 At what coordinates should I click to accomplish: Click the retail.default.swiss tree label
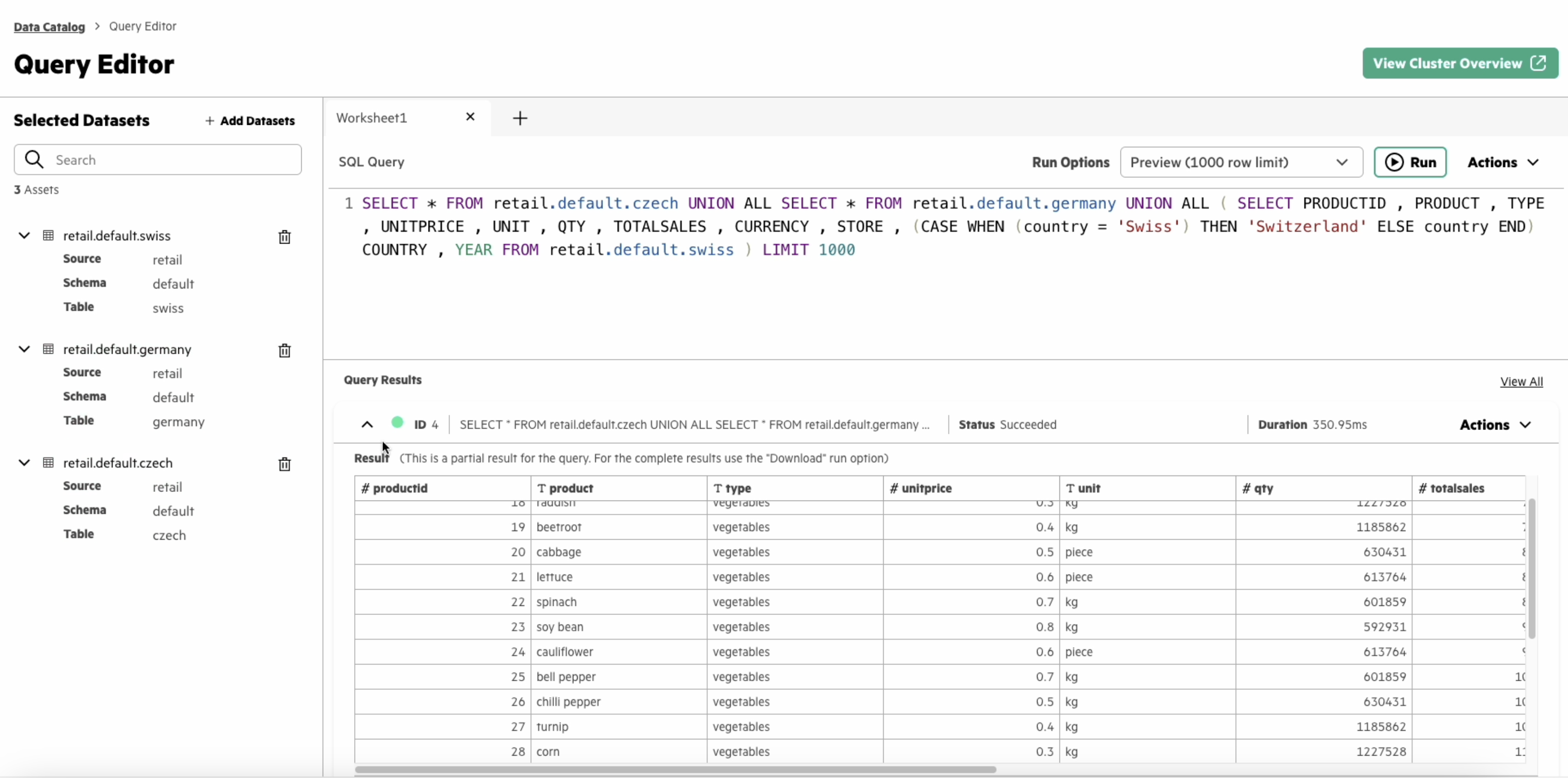[117, 235]
